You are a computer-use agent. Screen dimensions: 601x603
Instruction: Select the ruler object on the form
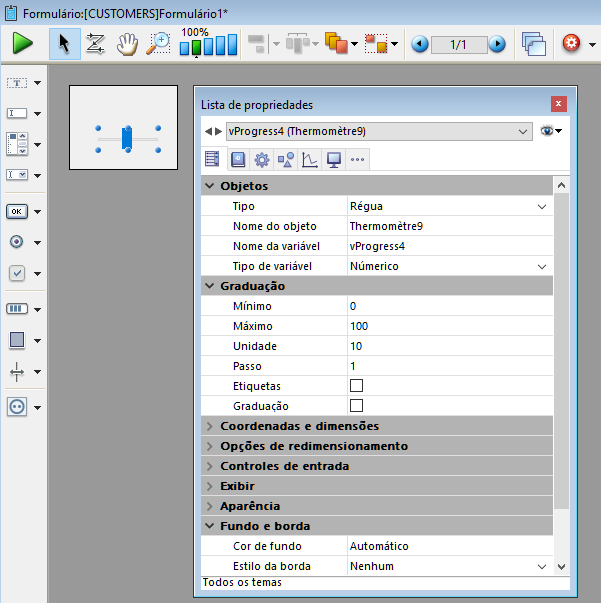coord(127,138)
